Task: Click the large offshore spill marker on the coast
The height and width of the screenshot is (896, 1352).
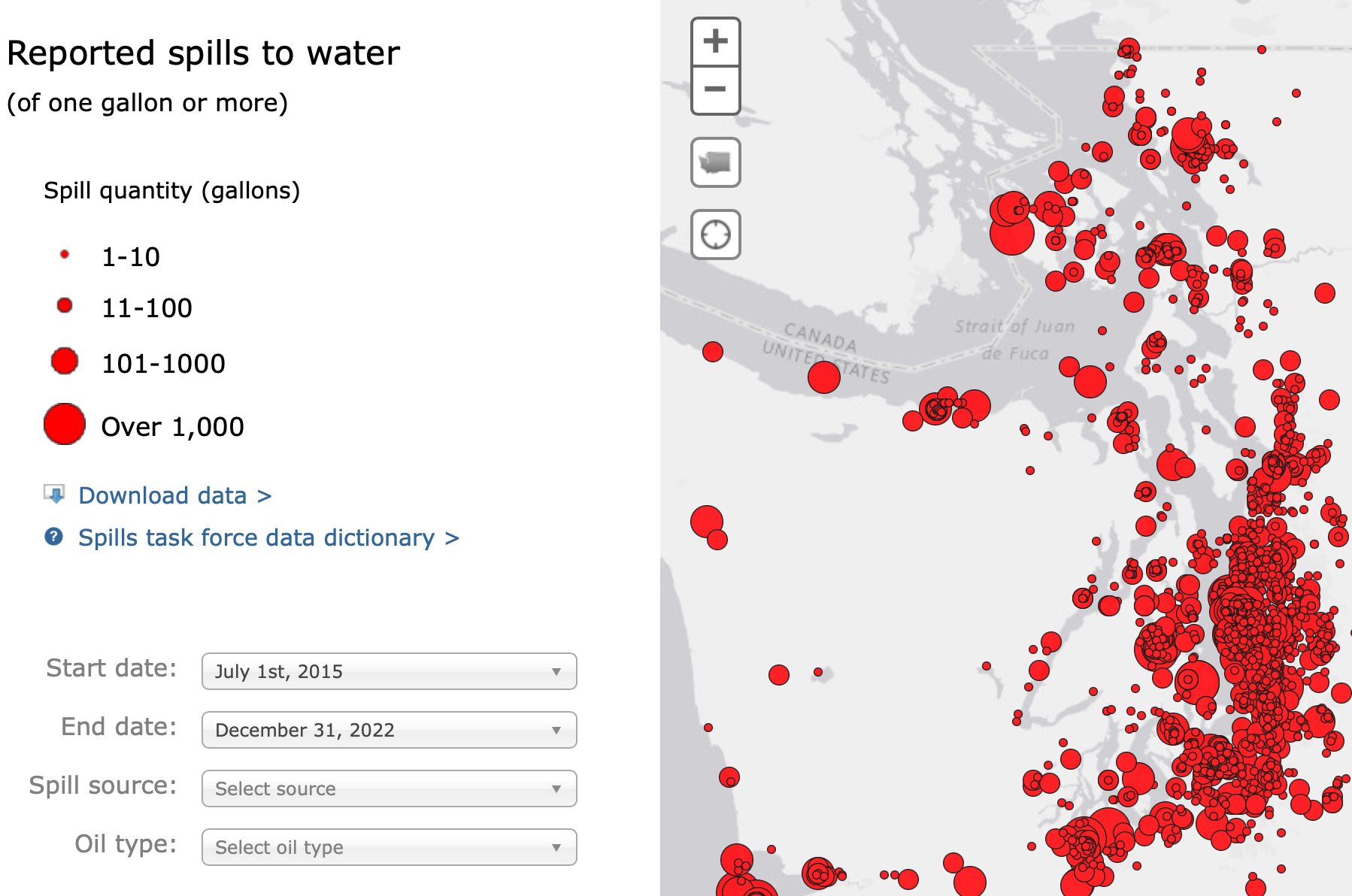Action: click(x=707, y=522)
